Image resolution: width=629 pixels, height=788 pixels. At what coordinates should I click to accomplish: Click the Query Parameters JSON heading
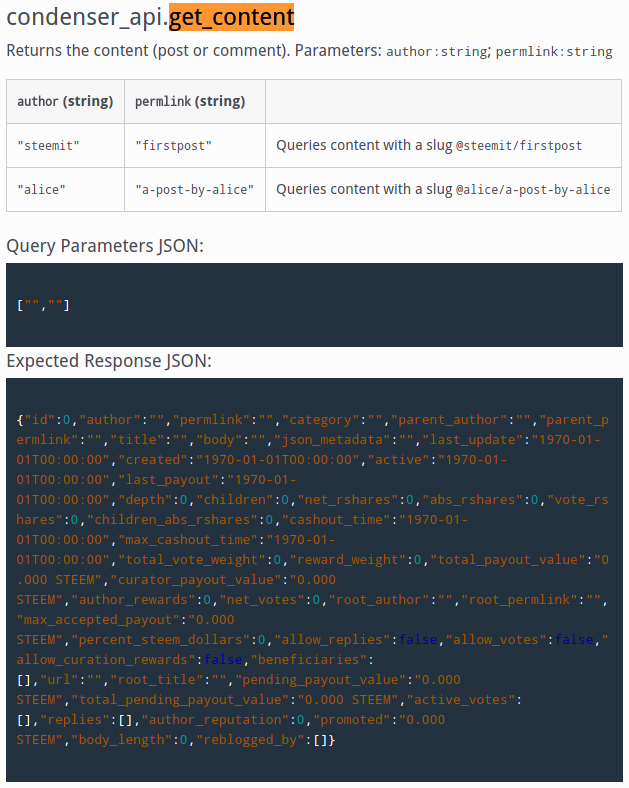(105, 246)
